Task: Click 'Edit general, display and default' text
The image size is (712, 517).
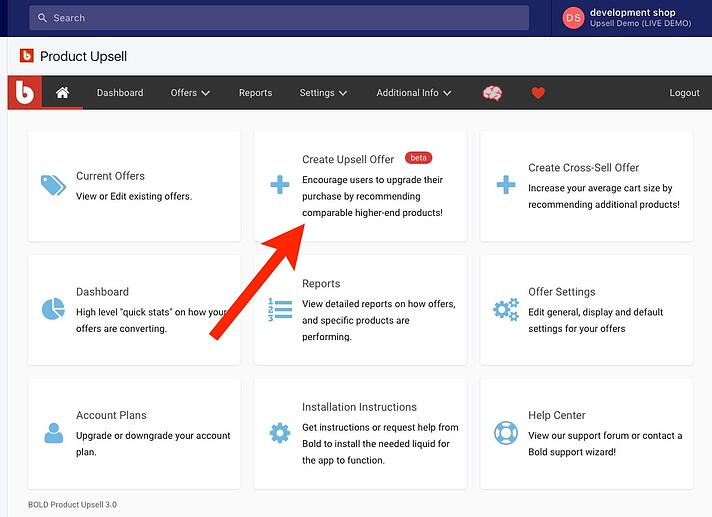Action: [595, 312]
